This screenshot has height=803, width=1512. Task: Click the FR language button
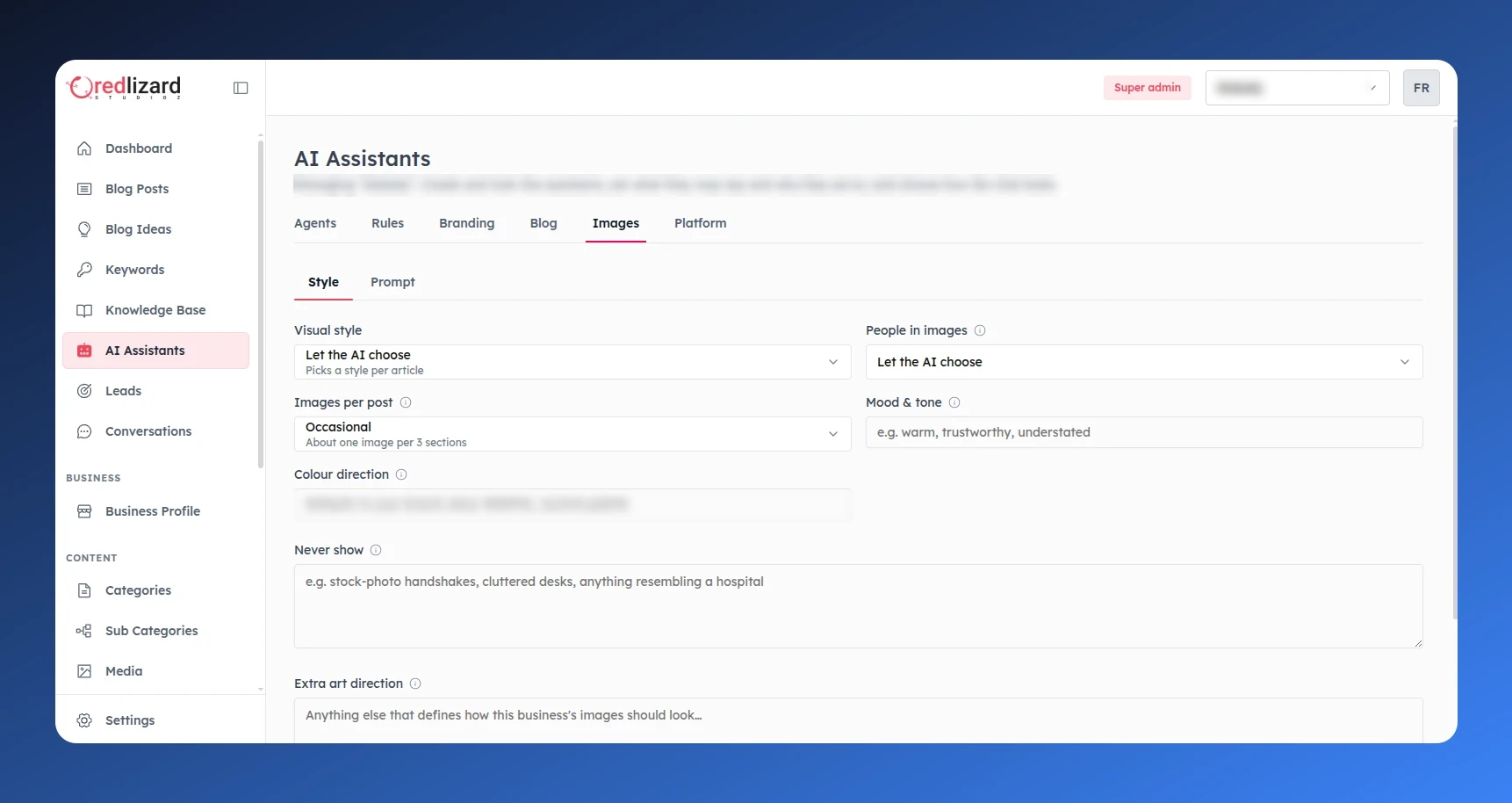click(1422, 88)
